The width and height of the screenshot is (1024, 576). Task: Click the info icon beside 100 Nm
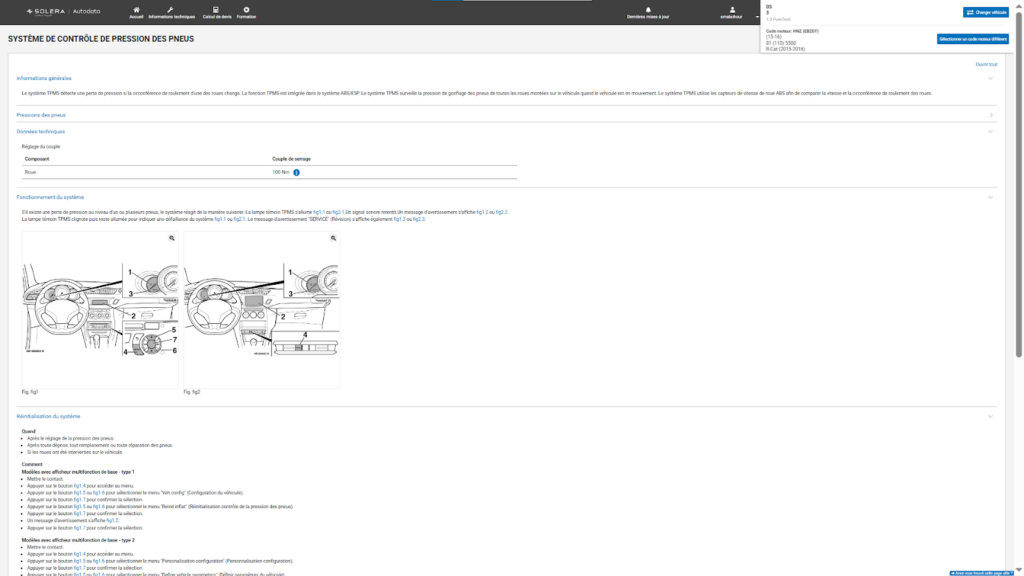(296, 172)
